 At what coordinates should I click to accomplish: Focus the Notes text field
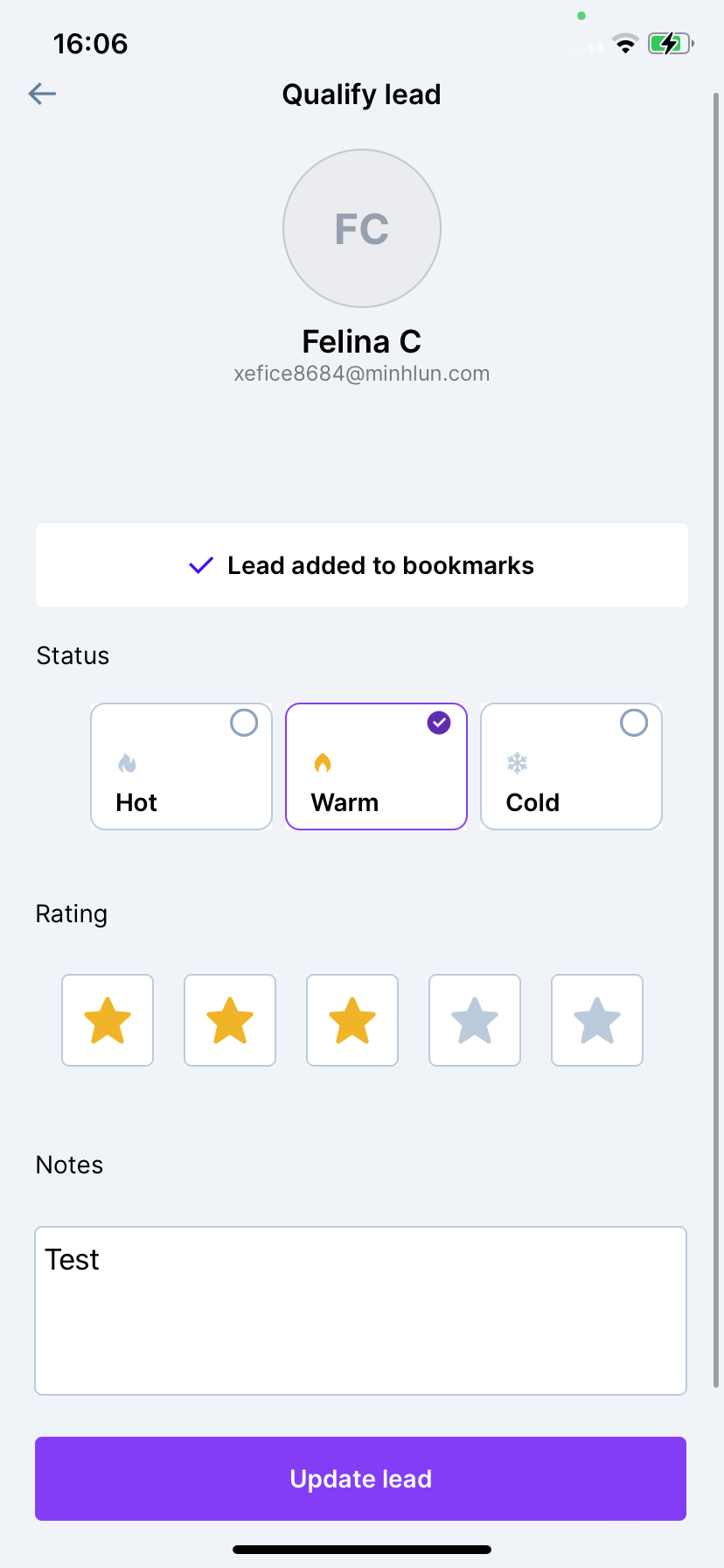coord(360,1310)
